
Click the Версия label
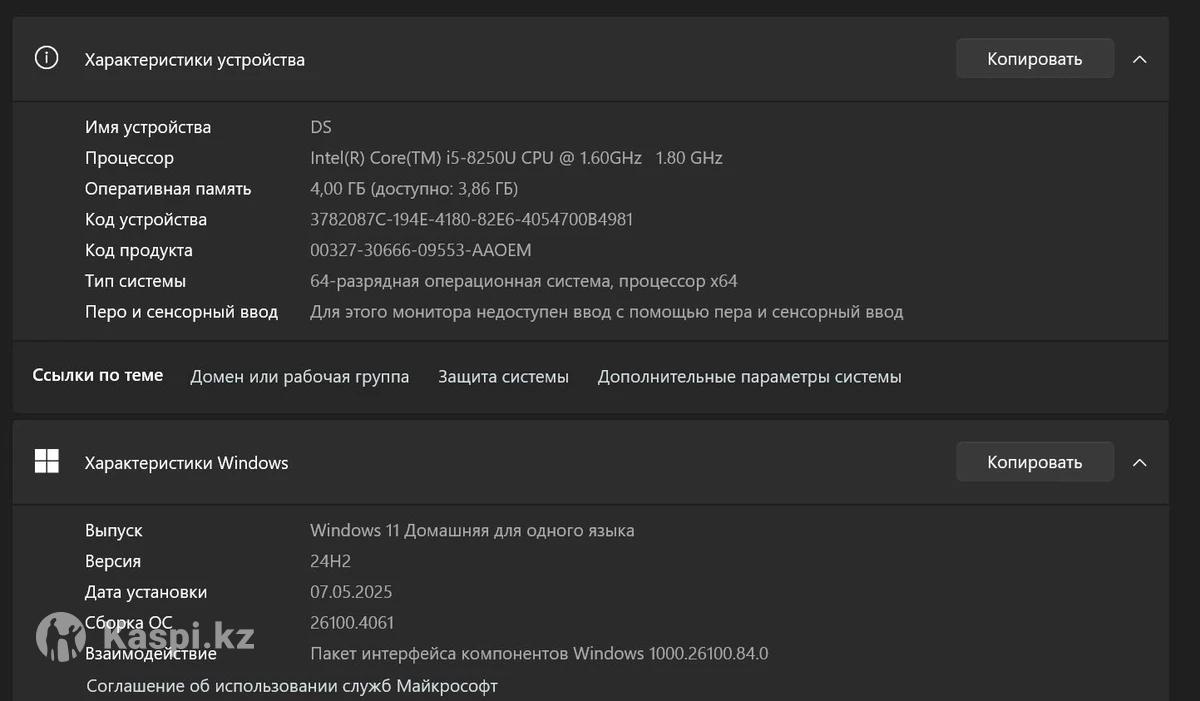(x=113, y=561)
